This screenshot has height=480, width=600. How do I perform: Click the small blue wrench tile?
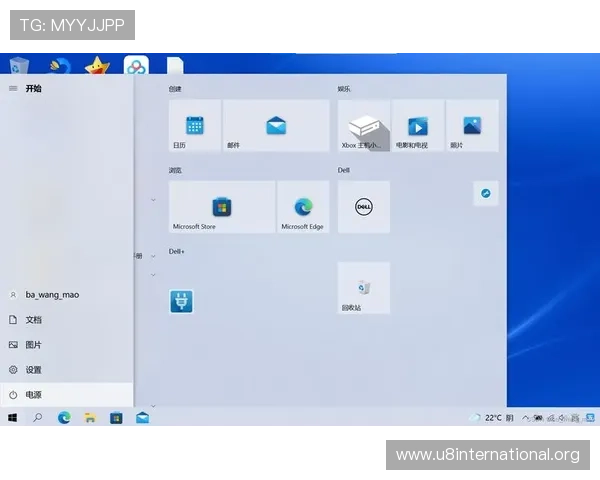[486, 193]
